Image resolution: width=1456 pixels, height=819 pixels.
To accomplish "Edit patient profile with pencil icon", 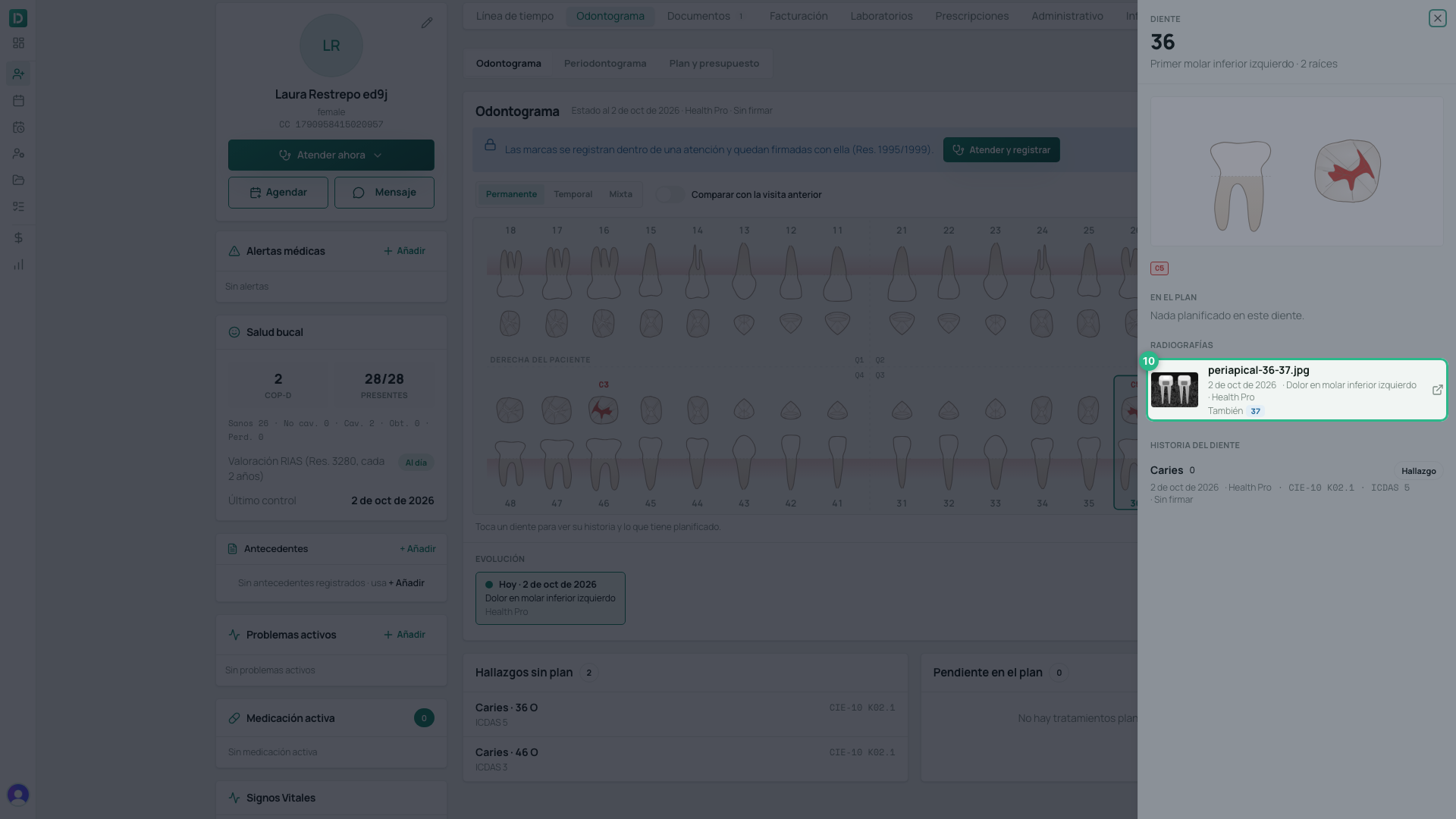I will click(427, 23).
